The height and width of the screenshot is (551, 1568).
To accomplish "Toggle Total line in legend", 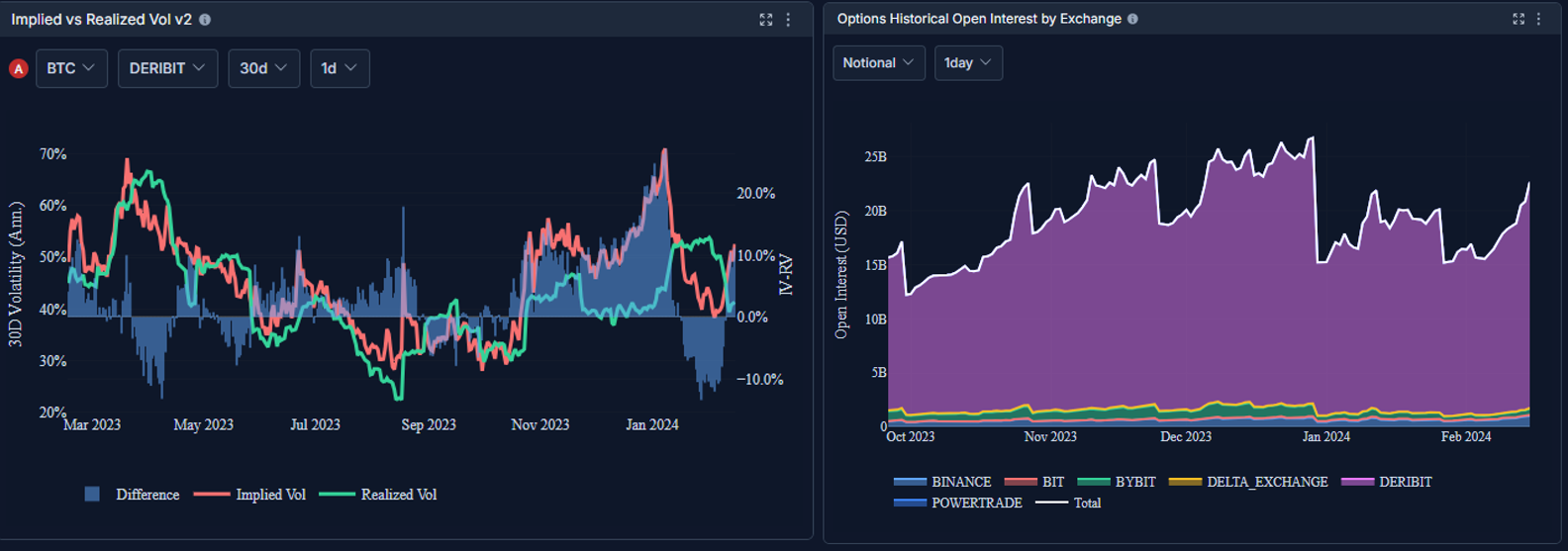I will pos(1068,503).
